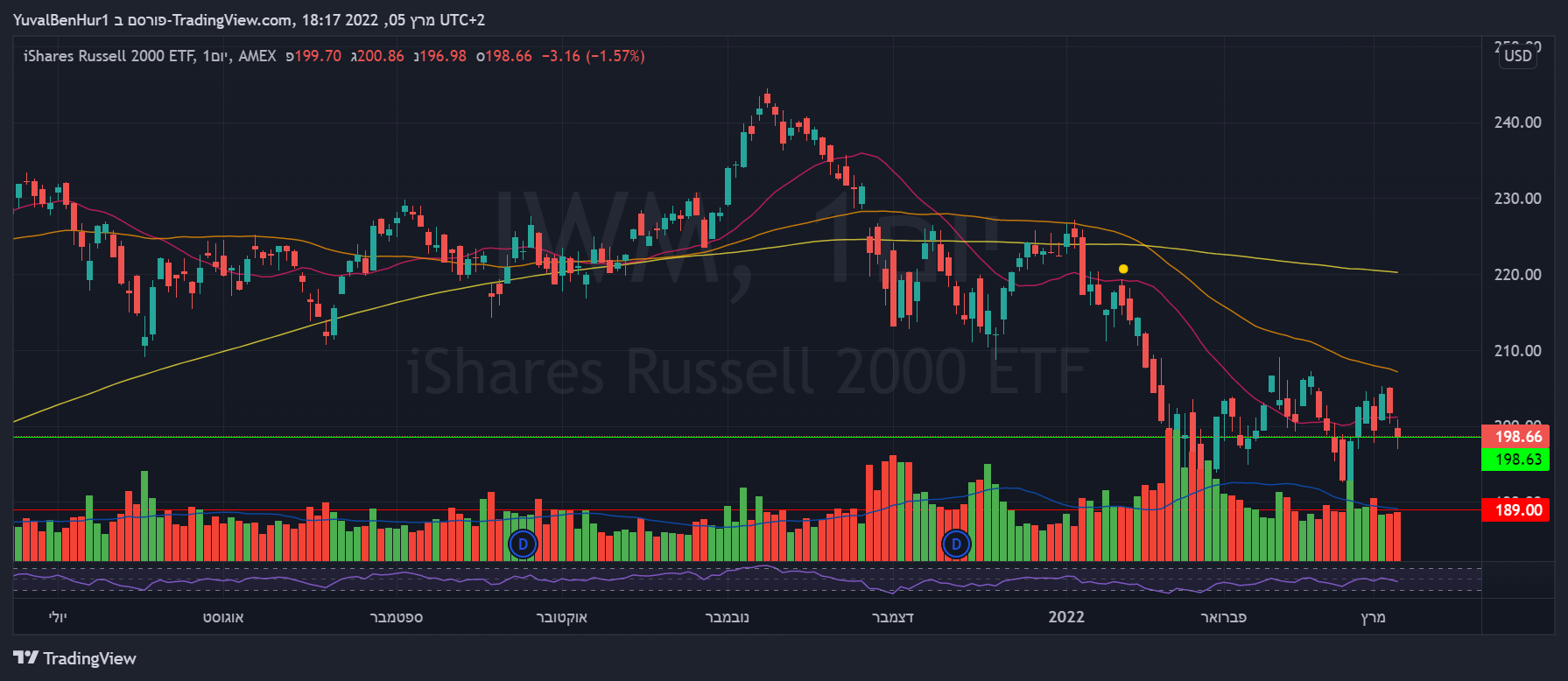Click the YuvalBenHur1 author name in header

61,20
